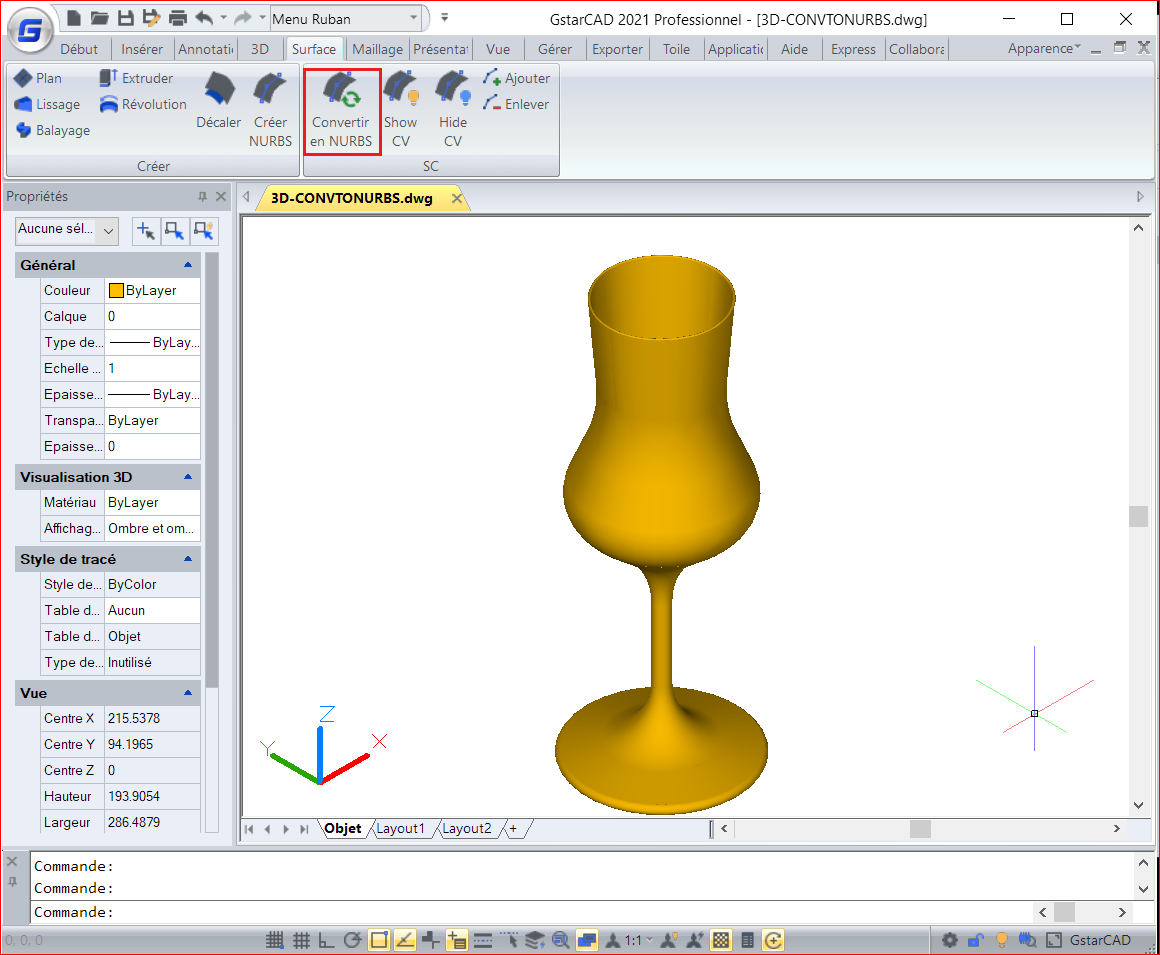Click the Convertir en NURBS tool

pyautogui.click(x=341, y=110)
